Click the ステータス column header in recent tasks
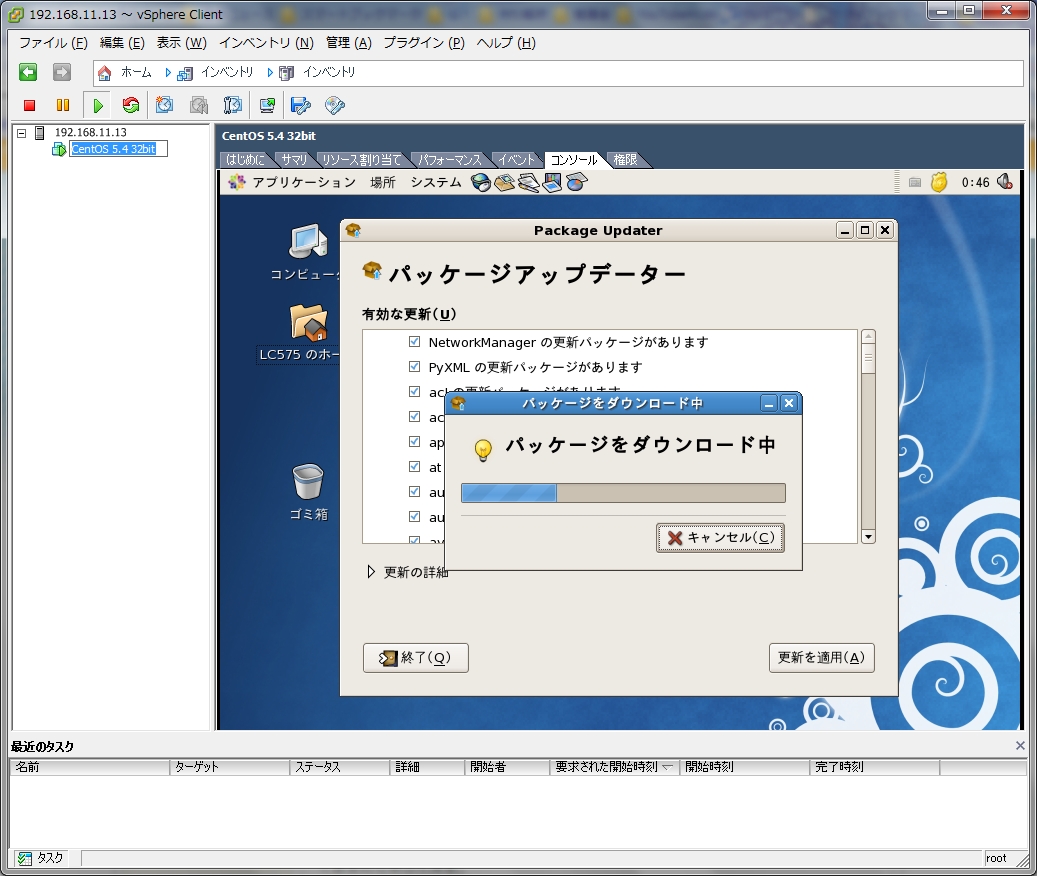The height and width of the screenshot is (876, 1037). tap(339, 767)
